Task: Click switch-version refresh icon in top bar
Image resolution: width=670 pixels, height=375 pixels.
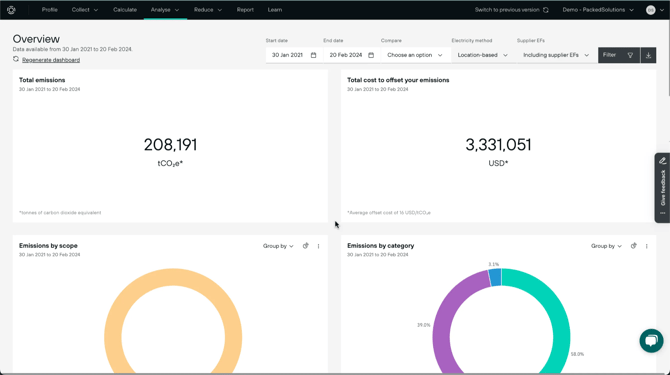Action: (546, 10)
